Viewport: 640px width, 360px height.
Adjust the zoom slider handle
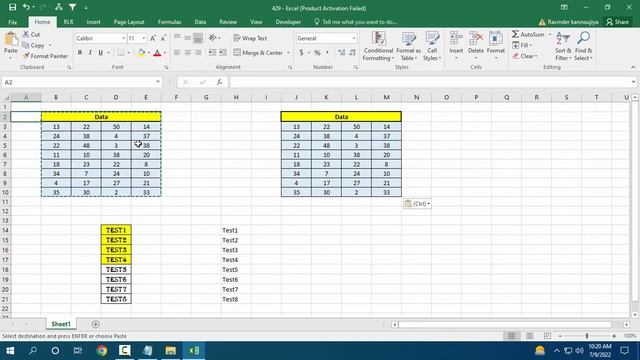tap(587, 336)
